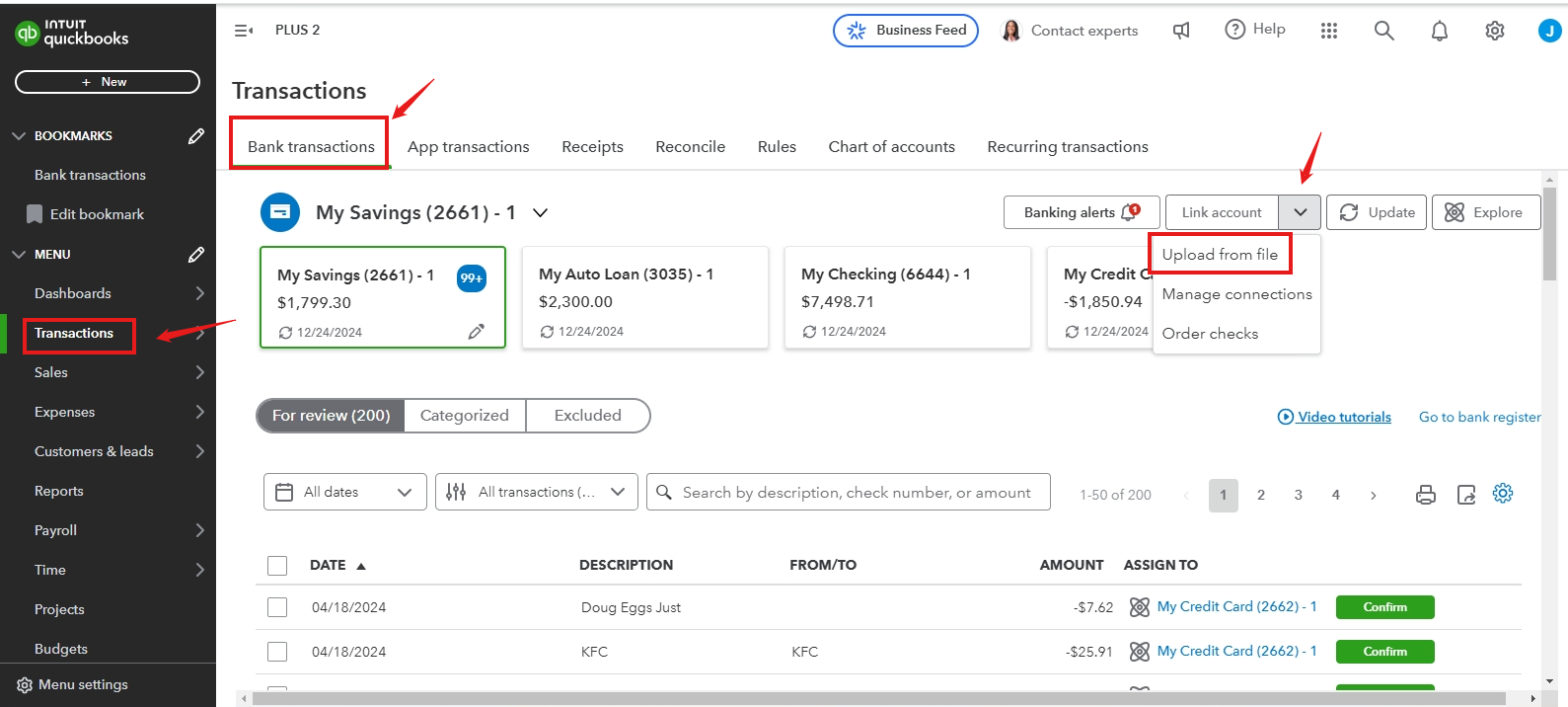Viewport: 1568px width, 707px height.
Task: Edit My Savings account card pencil icon
Action: click(x=477, y=332)
